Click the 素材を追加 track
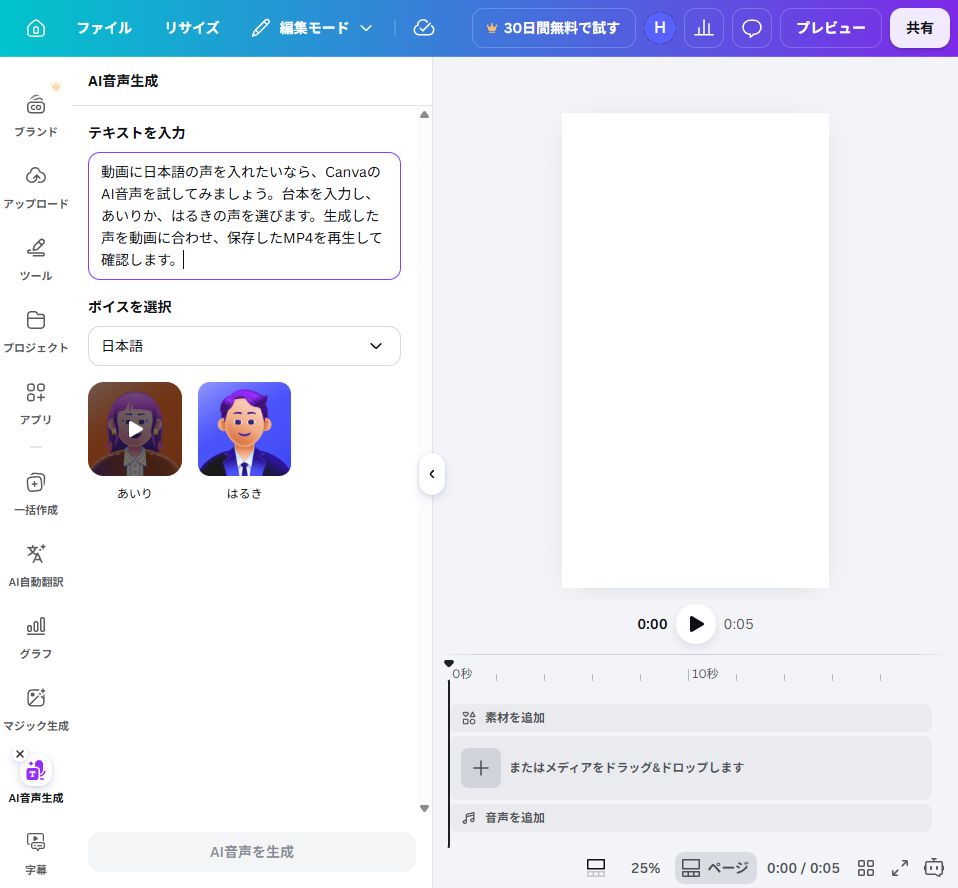The height and width of the screenshot is (888, 958). pyautogui.click(x=692, y=718)
